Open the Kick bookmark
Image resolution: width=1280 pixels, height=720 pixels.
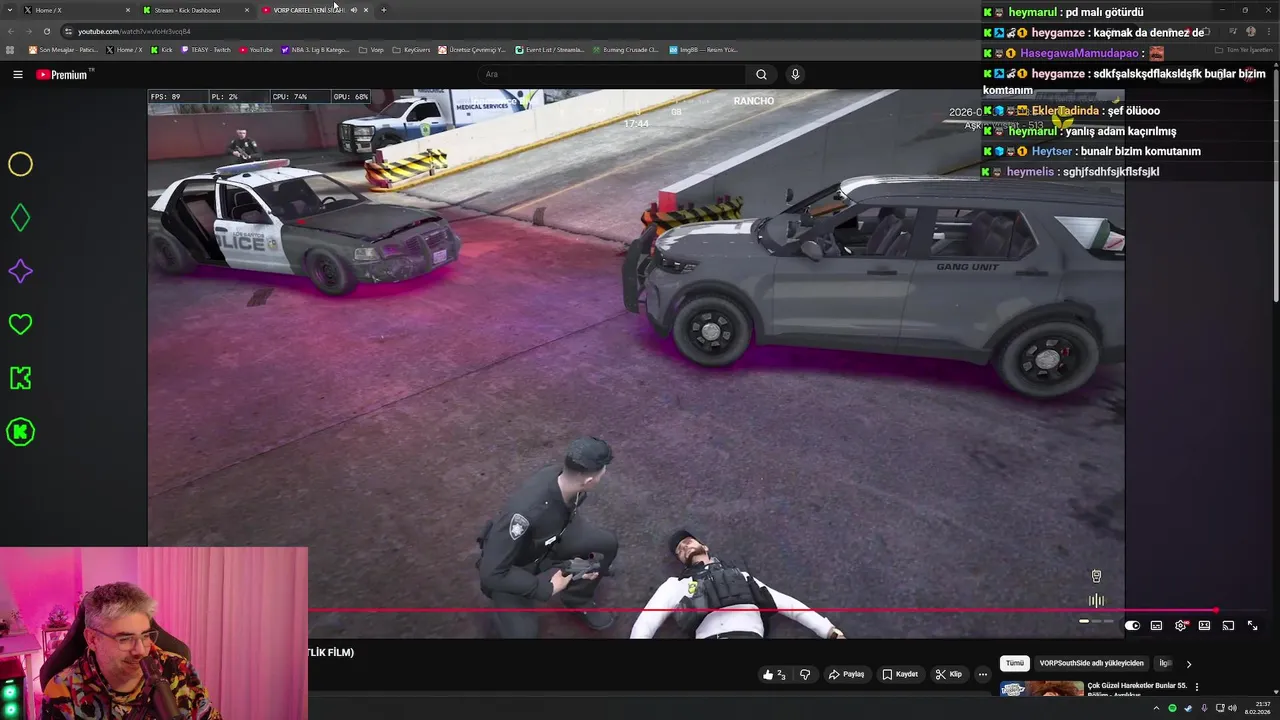click(161, 50)
